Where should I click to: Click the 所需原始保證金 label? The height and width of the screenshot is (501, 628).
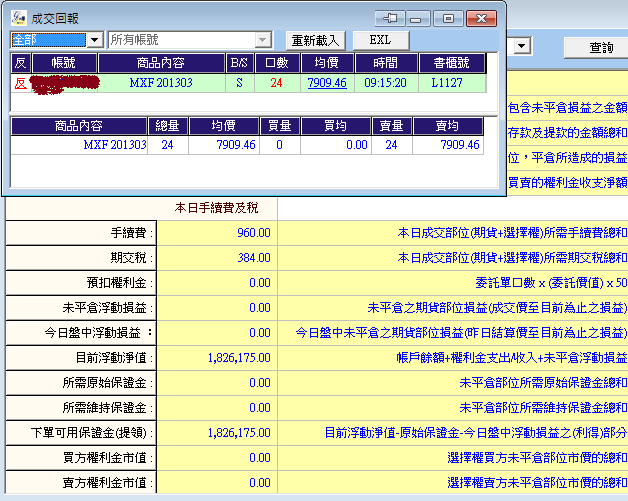[108, 382]
